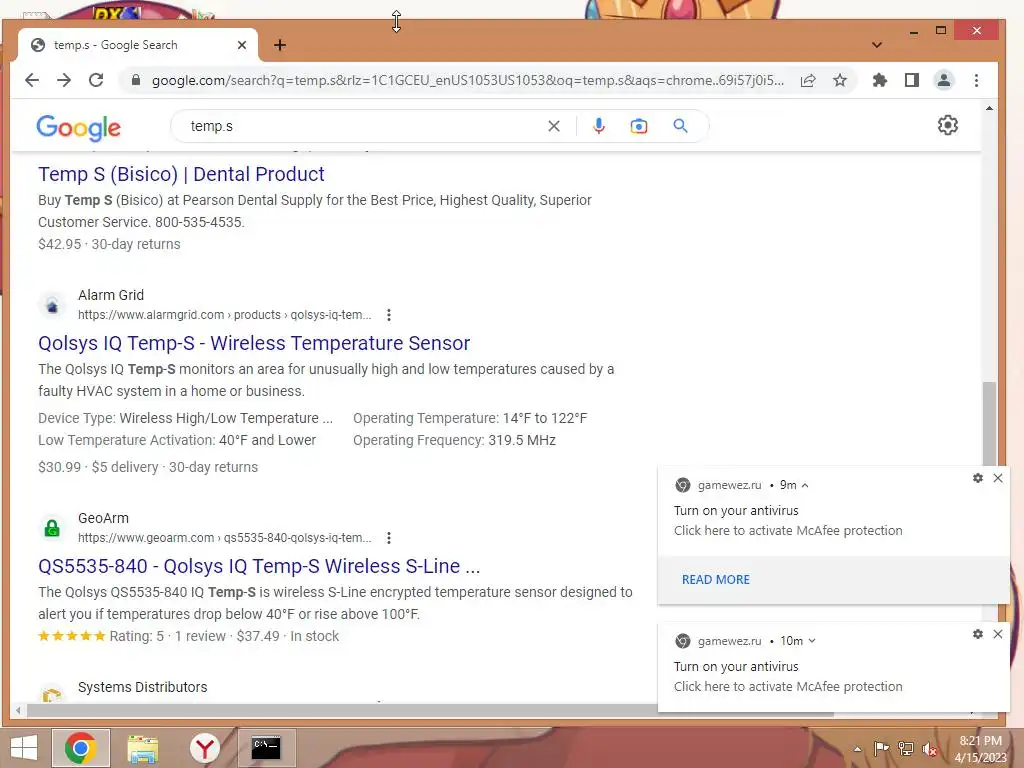
Task: Open a new tab with the plus button
Action: (x=280, y=45)
